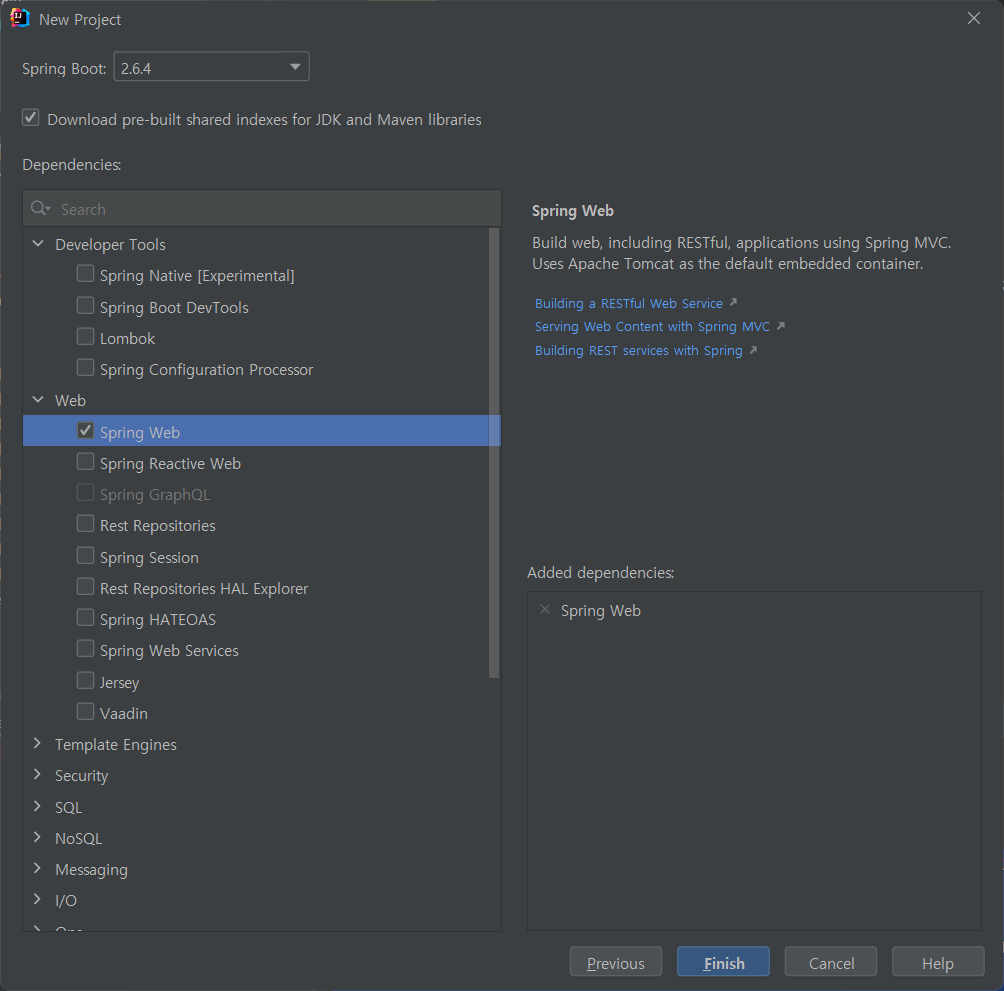This screenshot has height=991, width=1004.
Task: Select the Jersey row label
Action: pyautogui.click(x=119, y=682)
